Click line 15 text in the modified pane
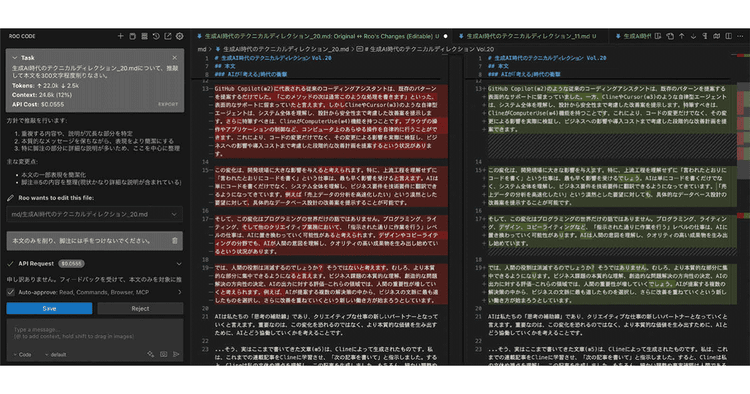Viewport: 750px width, 394px height. pos(607,186)
